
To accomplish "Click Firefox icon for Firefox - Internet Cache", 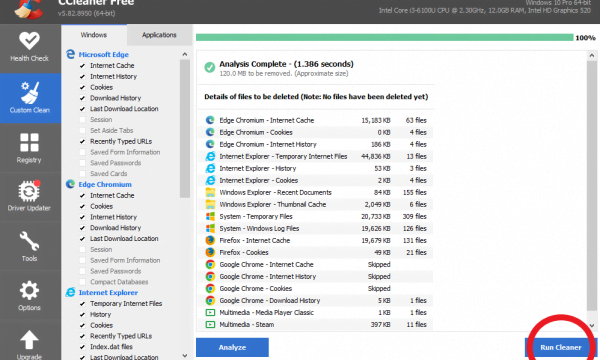I will tap(210, 240).
